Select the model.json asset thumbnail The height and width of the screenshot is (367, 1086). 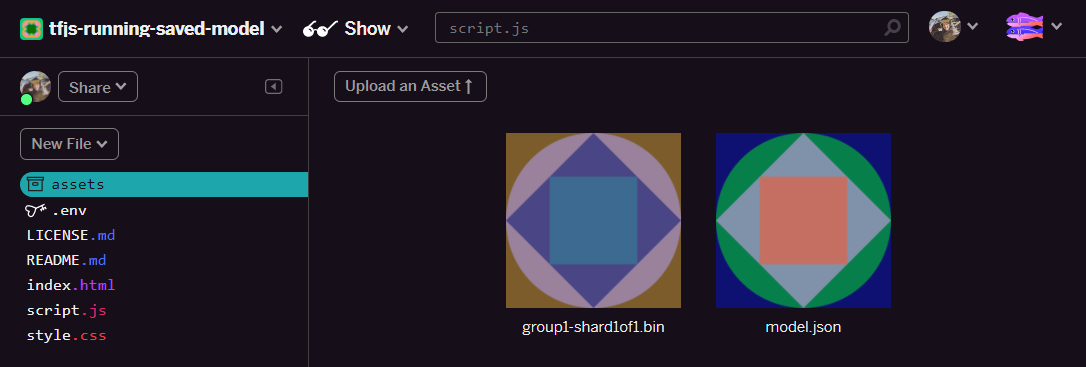803,220
